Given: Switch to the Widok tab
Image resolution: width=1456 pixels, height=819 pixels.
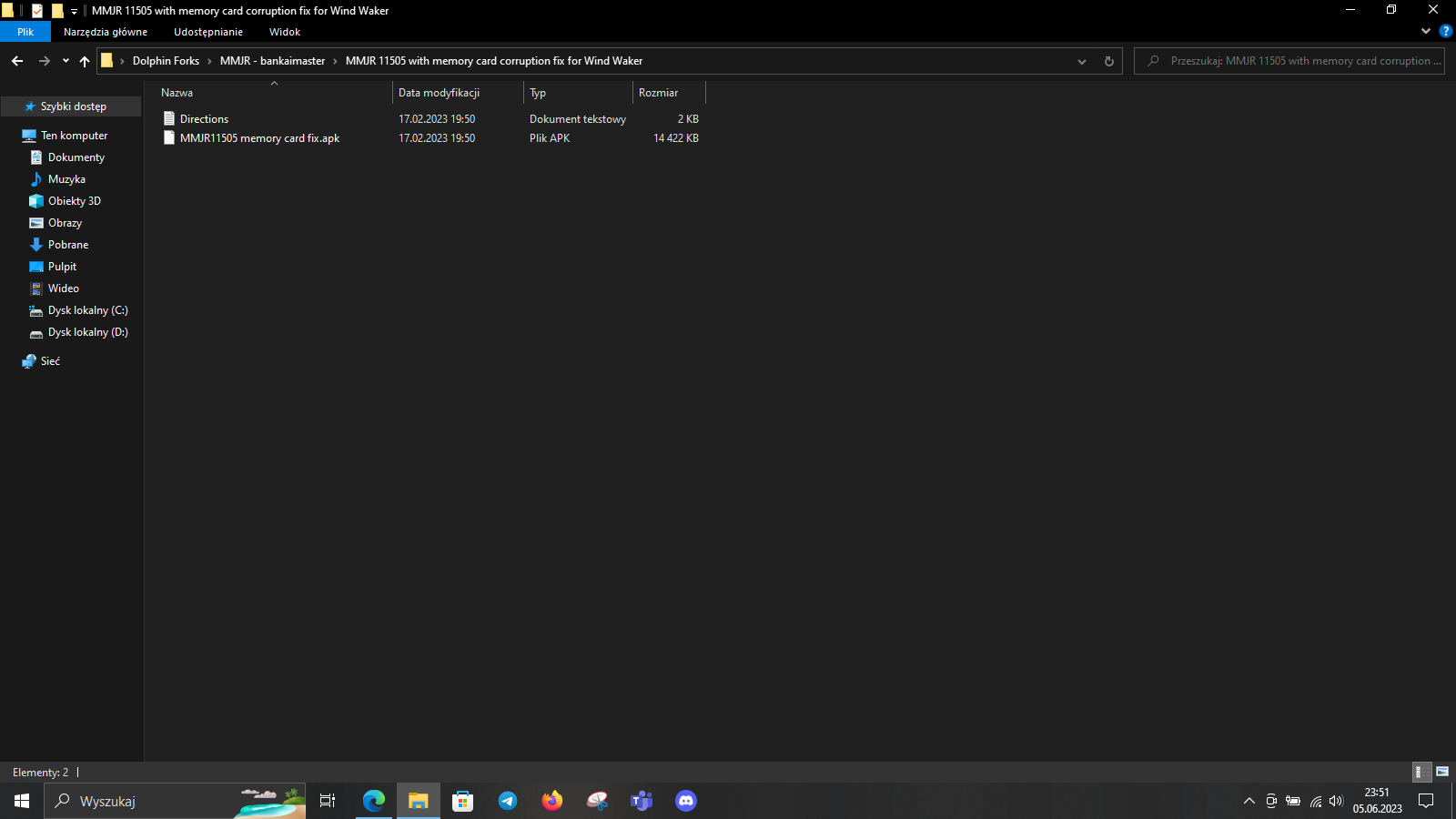Looking at the screenshot, I should click(x=285, y=32).
